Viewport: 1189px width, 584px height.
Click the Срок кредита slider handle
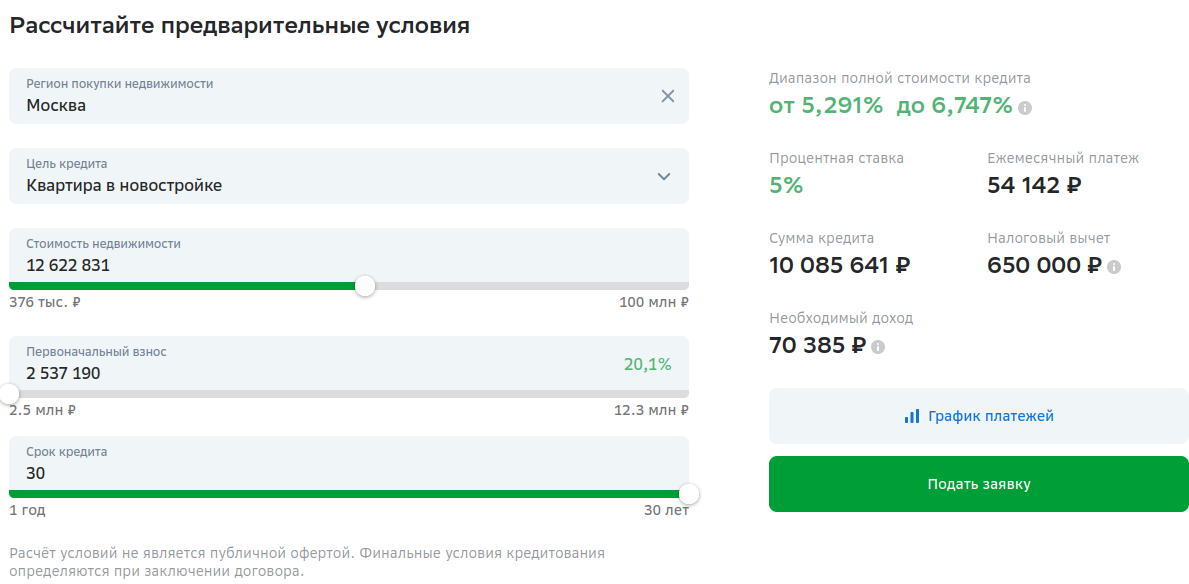[689, 494]
